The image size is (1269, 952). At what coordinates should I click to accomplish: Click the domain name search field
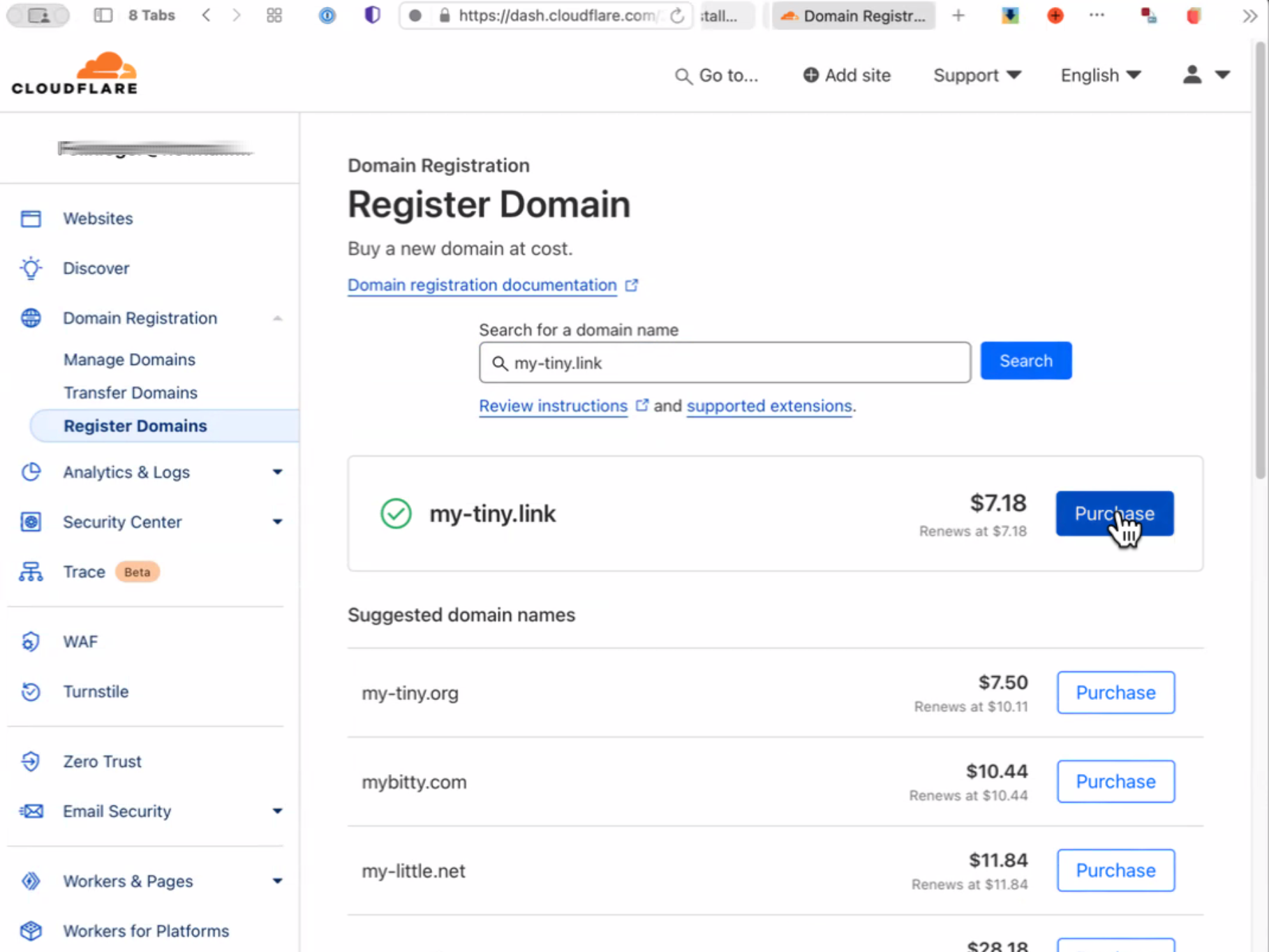(x=725, y=362)
